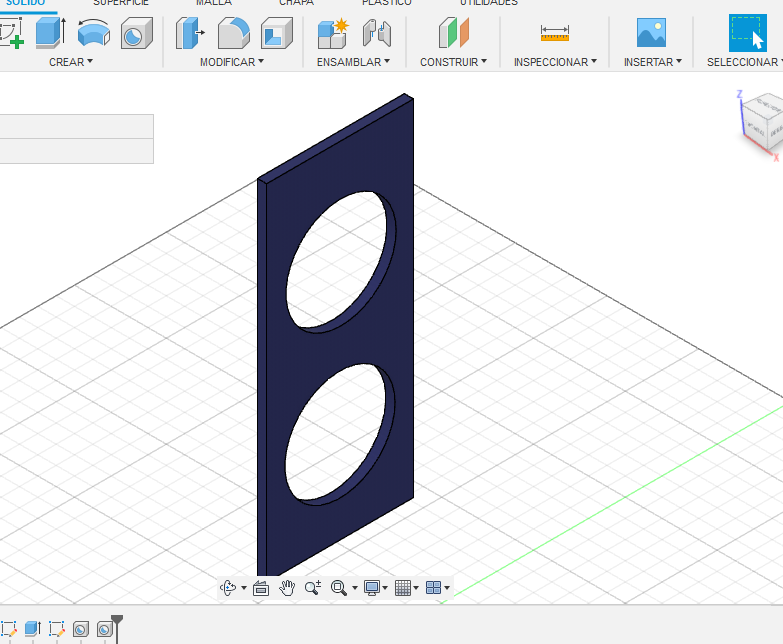The image size is (783, 644).
Task: Switch to the SUPERFICIE tab
Action: (x=121, y=2)
